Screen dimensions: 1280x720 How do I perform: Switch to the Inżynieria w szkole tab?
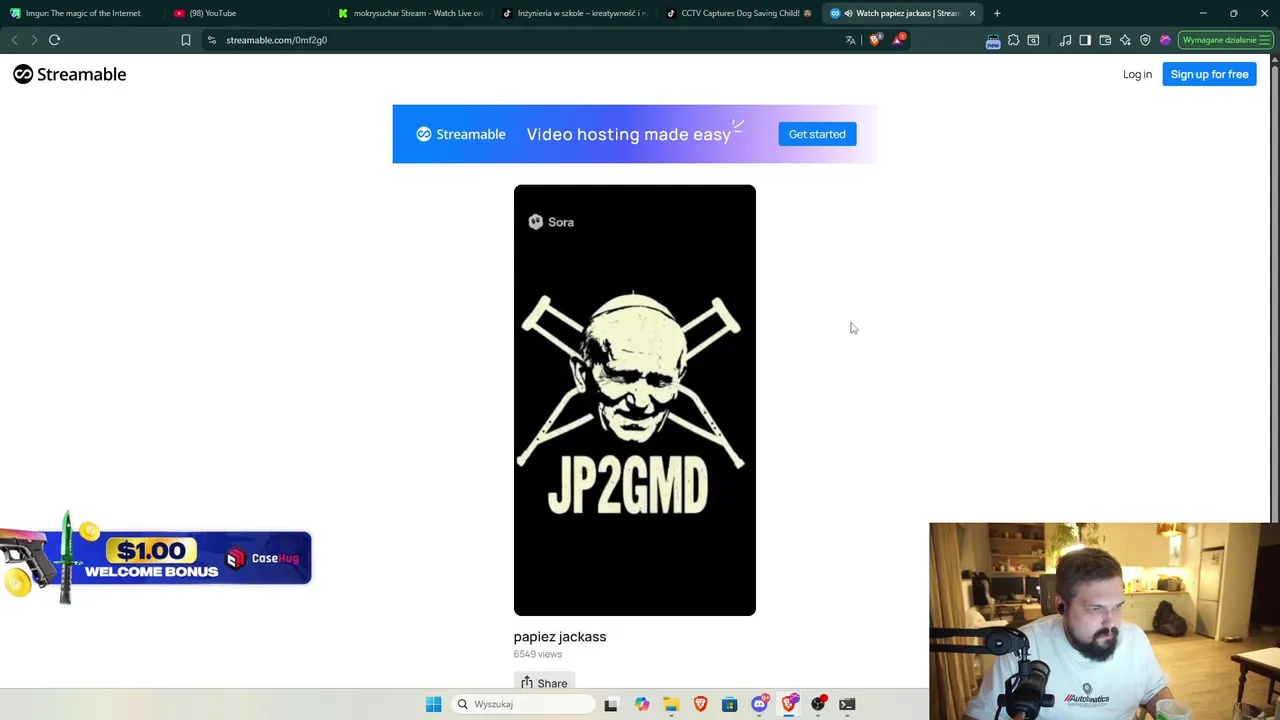coord(574,13)
